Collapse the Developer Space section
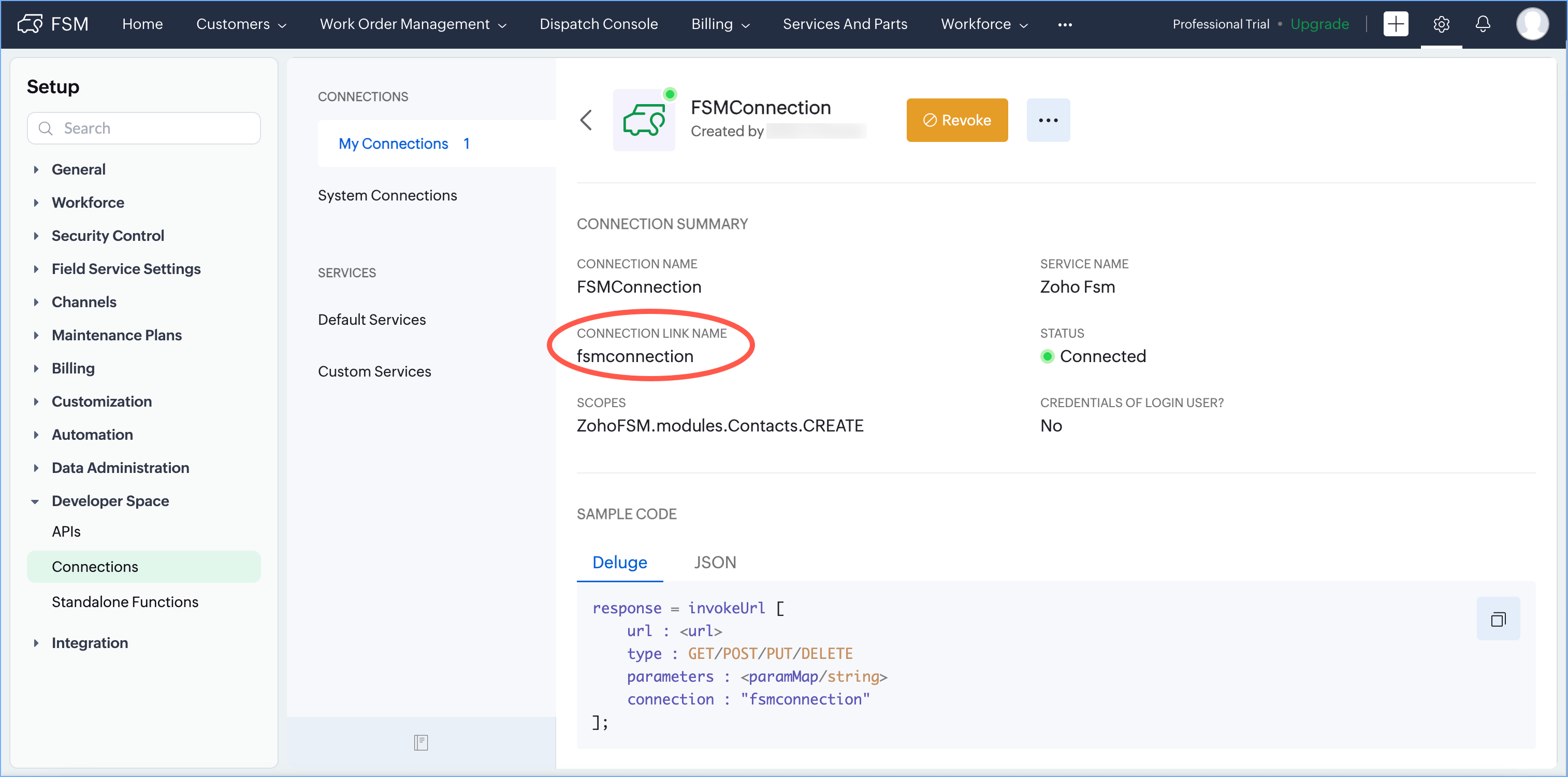The height and width of the screenshot is (777, 1568). point(35,501)
